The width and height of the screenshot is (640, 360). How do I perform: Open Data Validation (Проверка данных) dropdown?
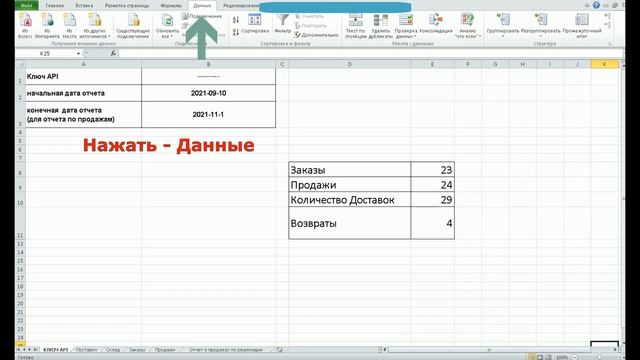(406, 26)
